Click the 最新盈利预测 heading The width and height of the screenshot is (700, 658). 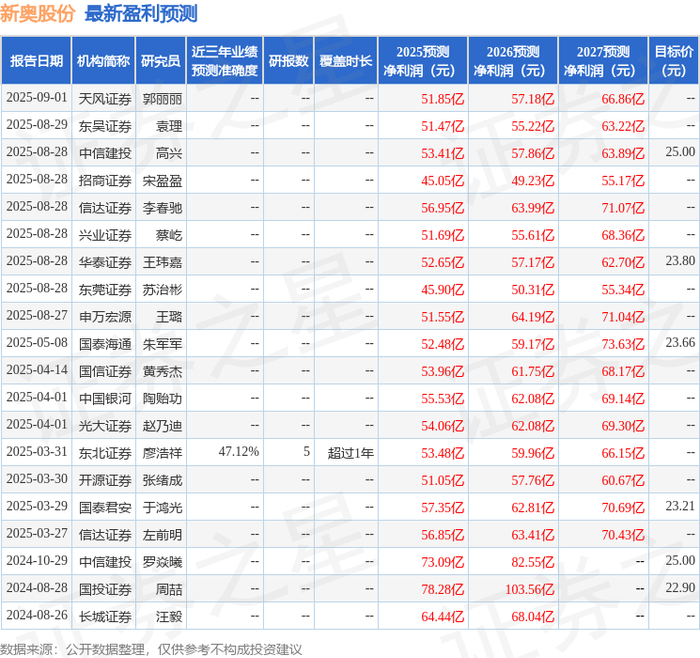(x=141, y=13)
